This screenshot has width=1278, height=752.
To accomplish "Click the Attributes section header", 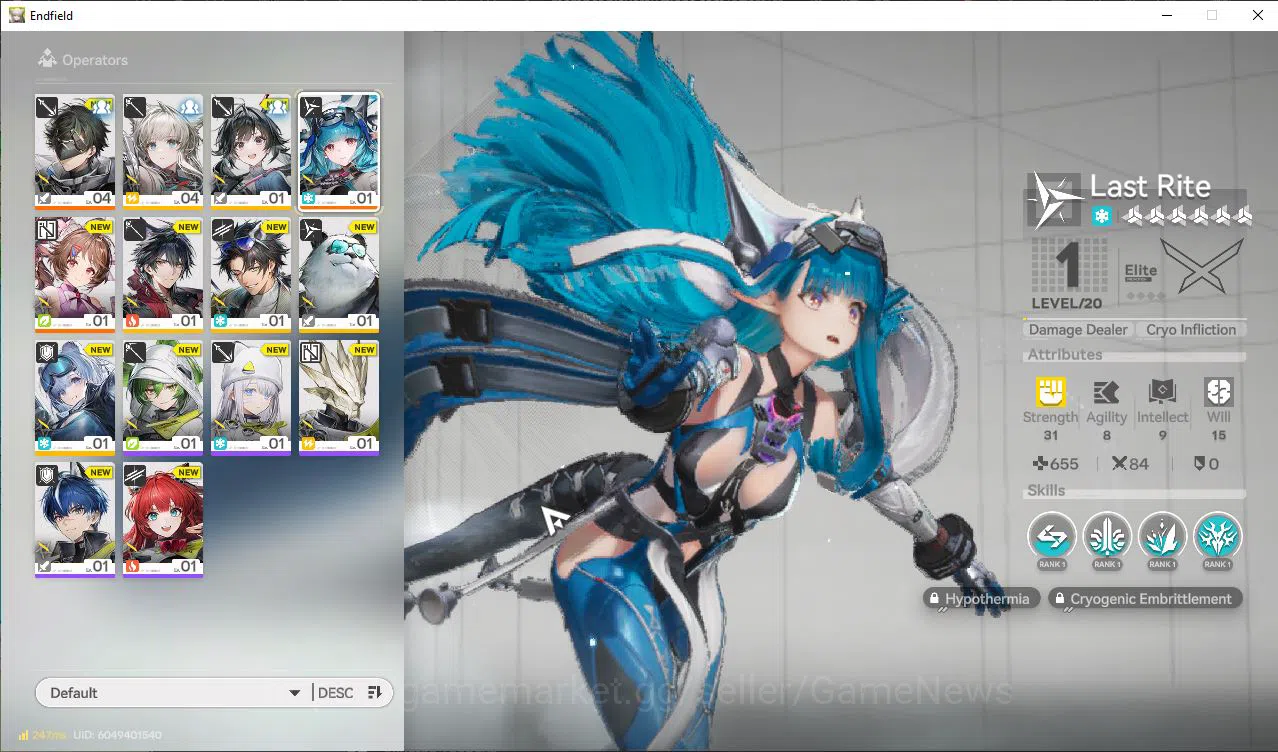I will [1065, 354].
